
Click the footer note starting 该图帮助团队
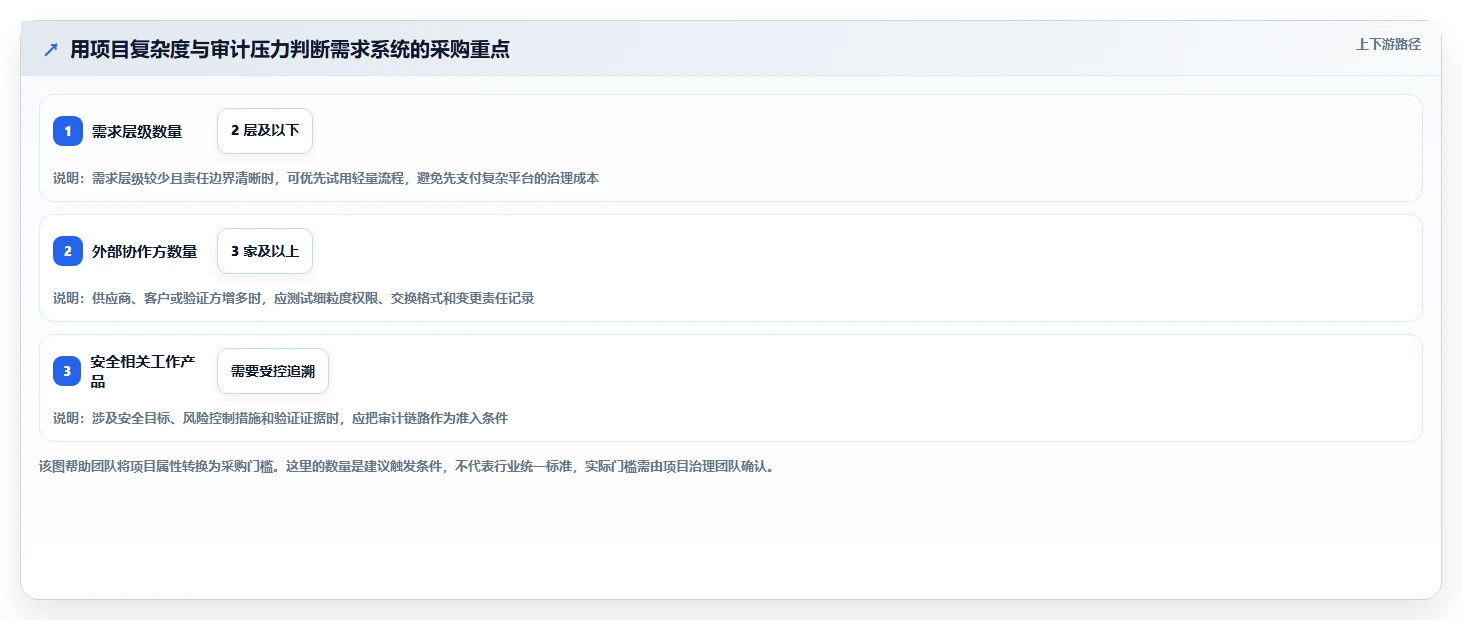(x=407, y=466)
